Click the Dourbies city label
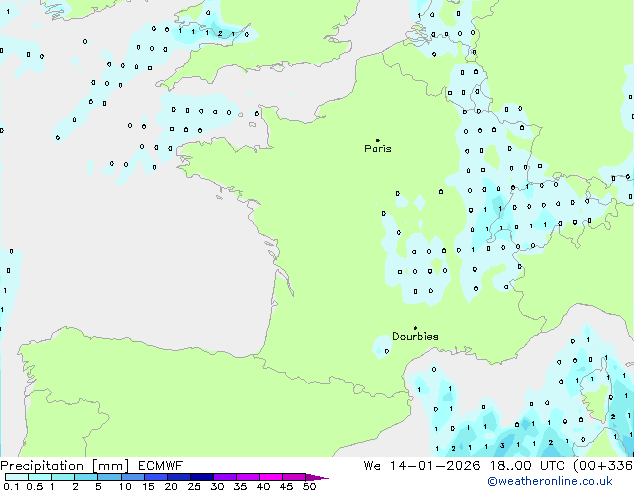This screenshot has width=634, height=490. [415, 336]
